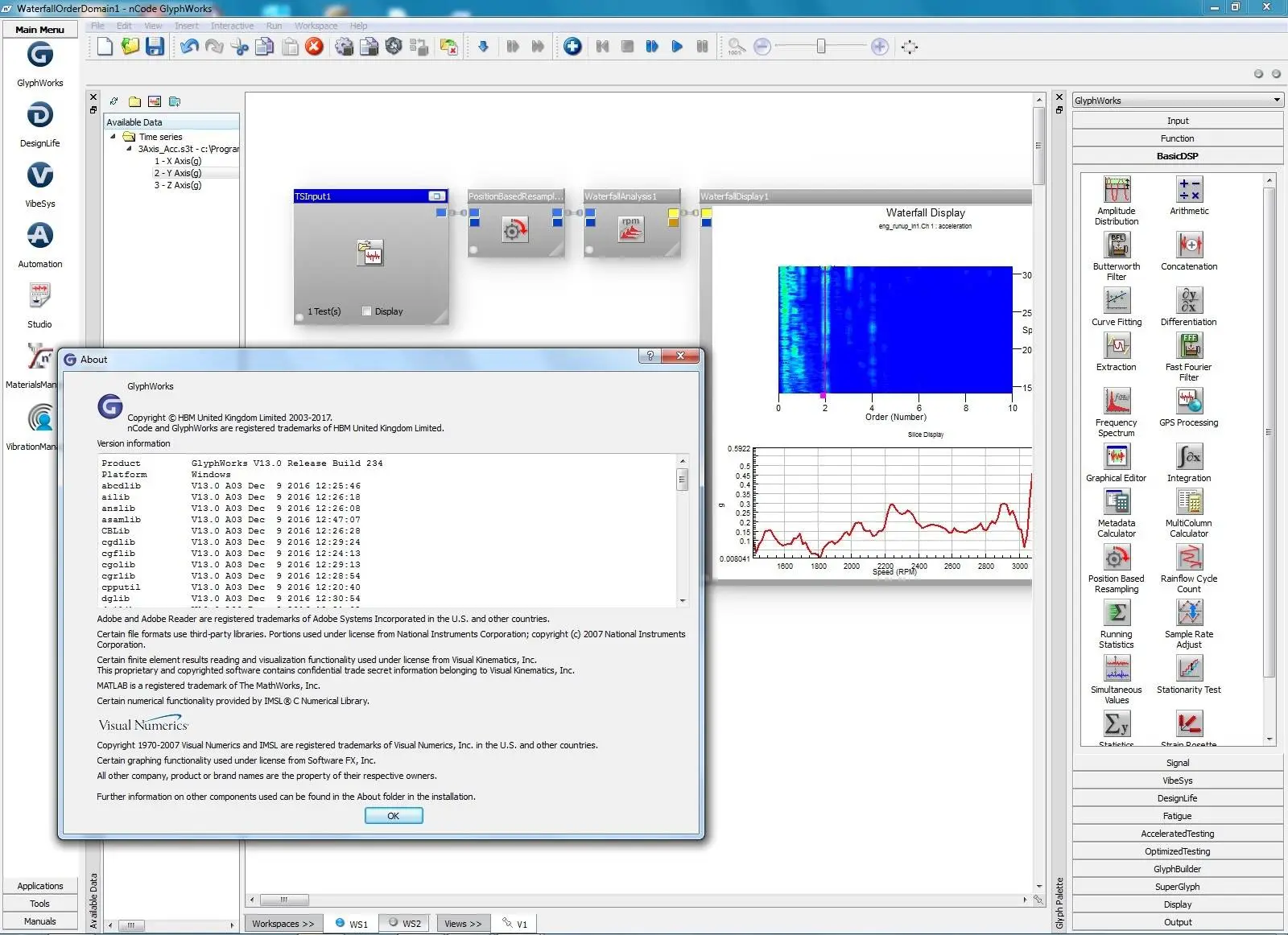Expand the Views >> button
The image size is (1288, 935).
[463, 924]
